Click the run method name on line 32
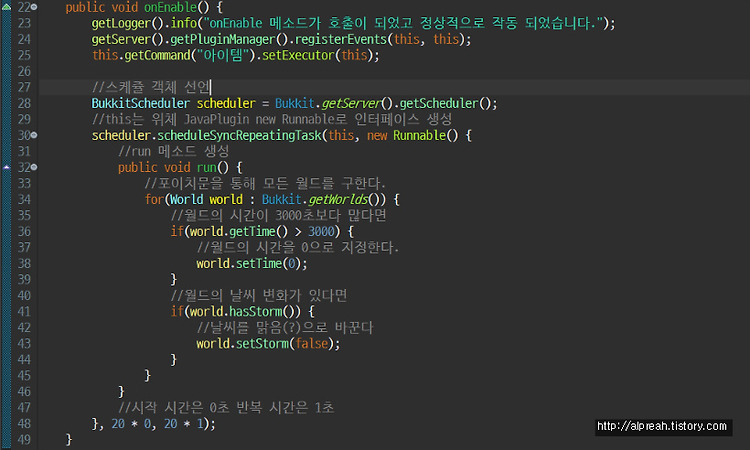750x450 pixels. pyautogui.click(x=207, y=167)
